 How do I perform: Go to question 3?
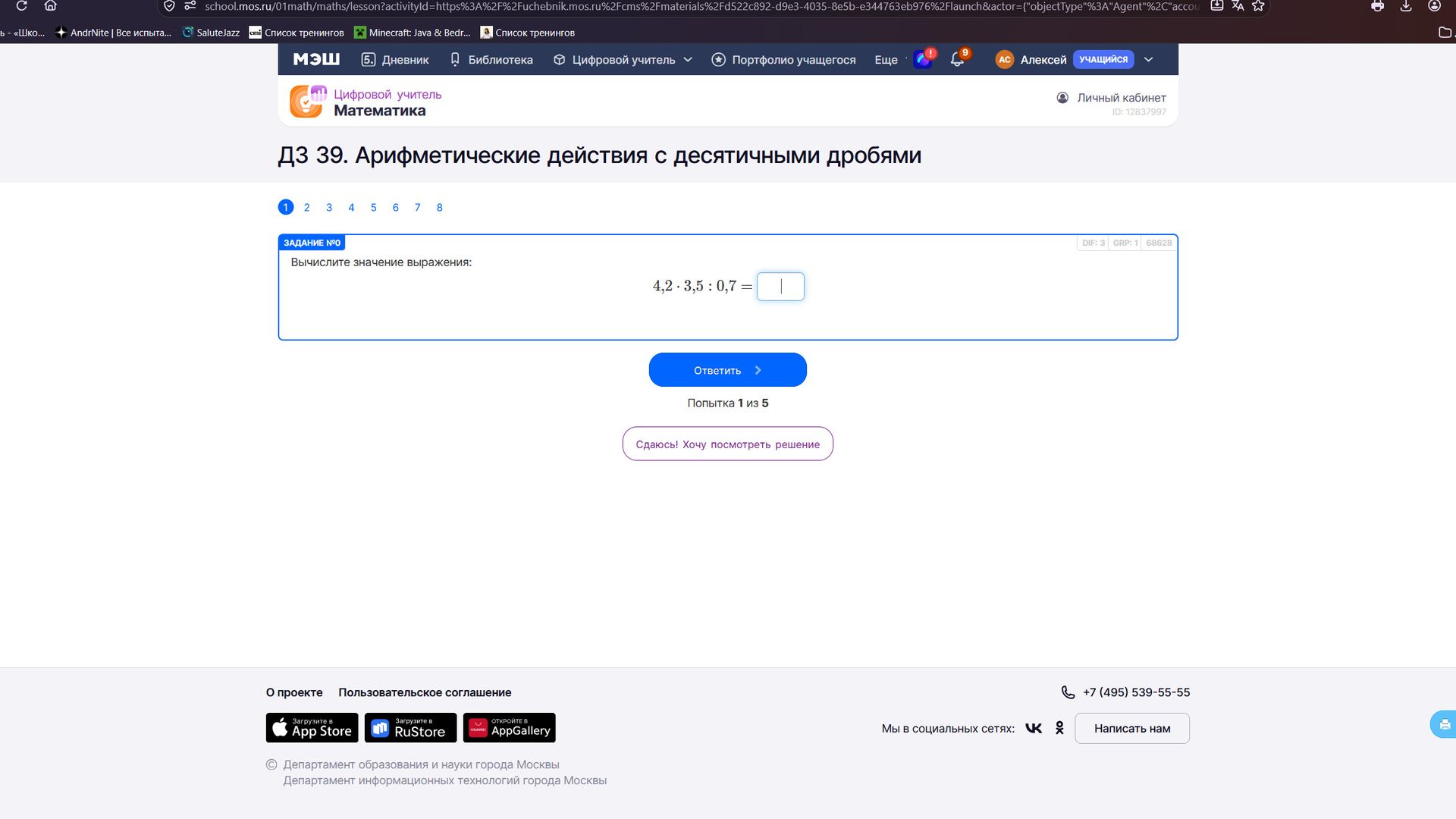pos(329,207)
